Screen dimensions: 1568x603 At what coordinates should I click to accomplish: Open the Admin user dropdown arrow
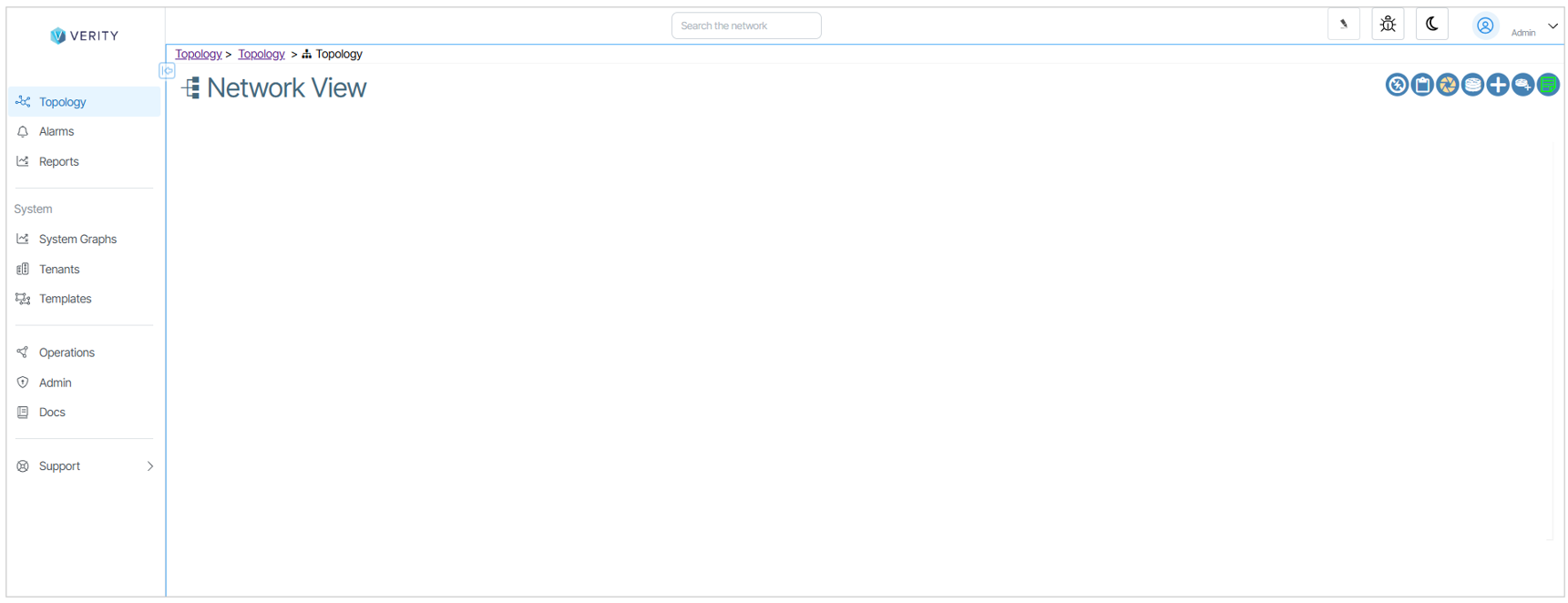(1553, 26)
